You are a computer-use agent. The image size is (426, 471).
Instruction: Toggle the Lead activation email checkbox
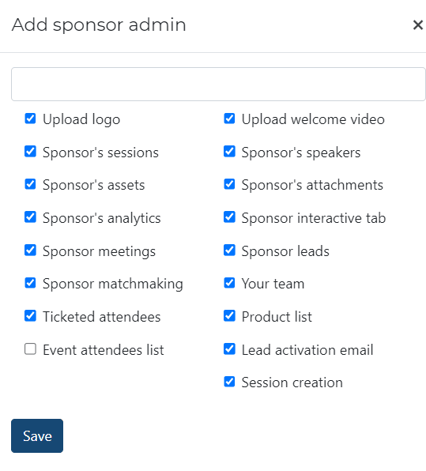(x=229, y=349)
